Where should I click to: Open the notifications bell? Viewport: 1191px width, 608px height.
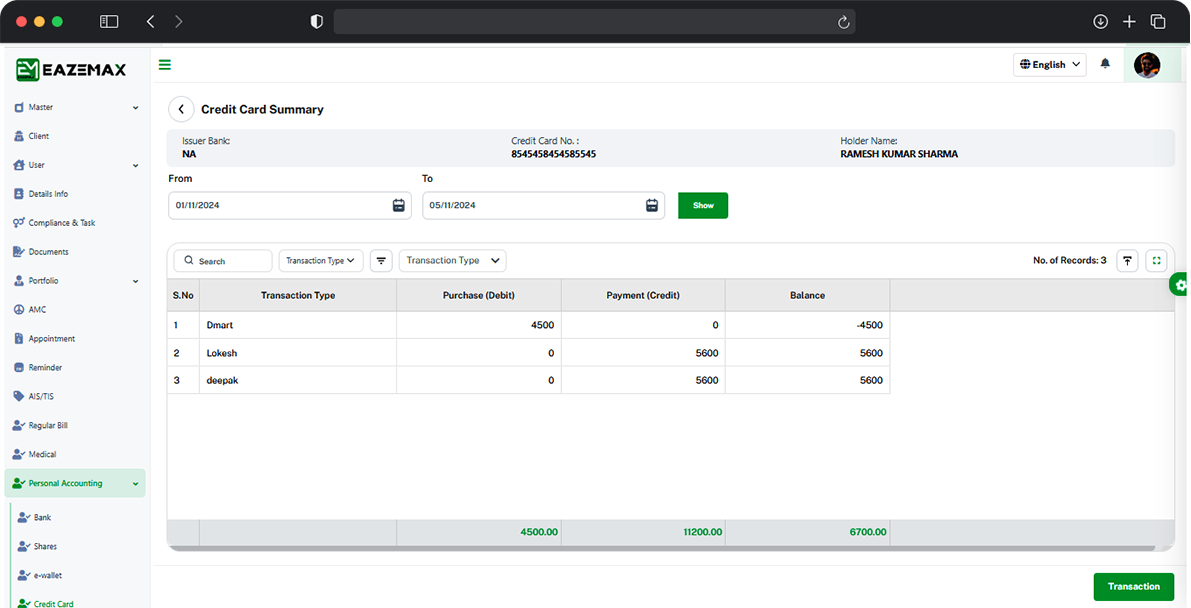[x=1105, y=64]
